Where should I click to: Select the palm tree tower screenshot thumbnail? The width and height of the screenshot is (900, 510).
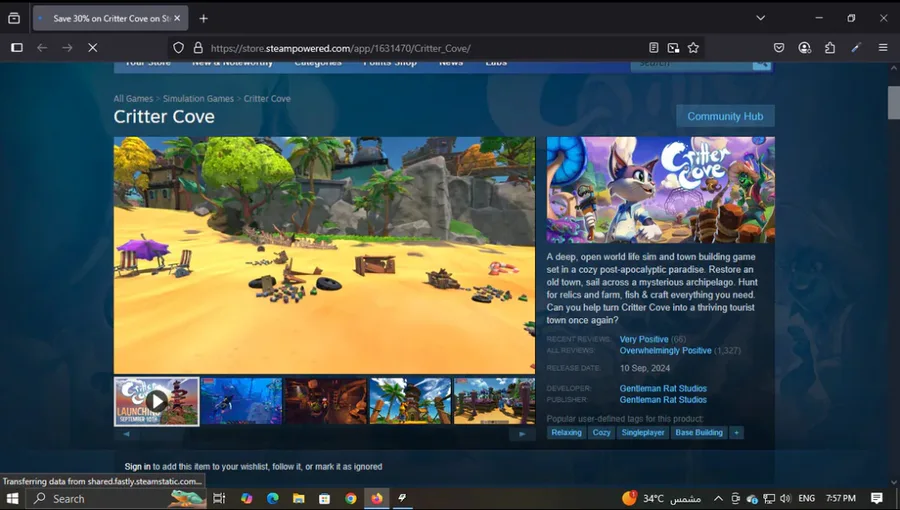click(x=410, y=401)
